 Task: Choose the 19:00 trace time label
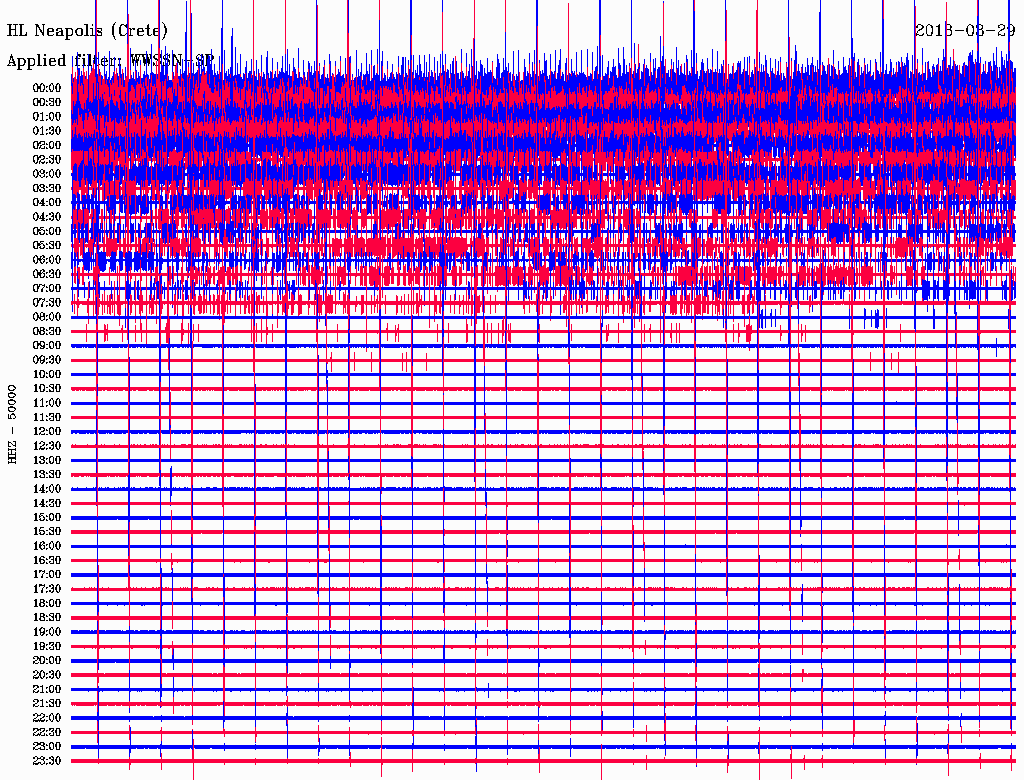47,632
